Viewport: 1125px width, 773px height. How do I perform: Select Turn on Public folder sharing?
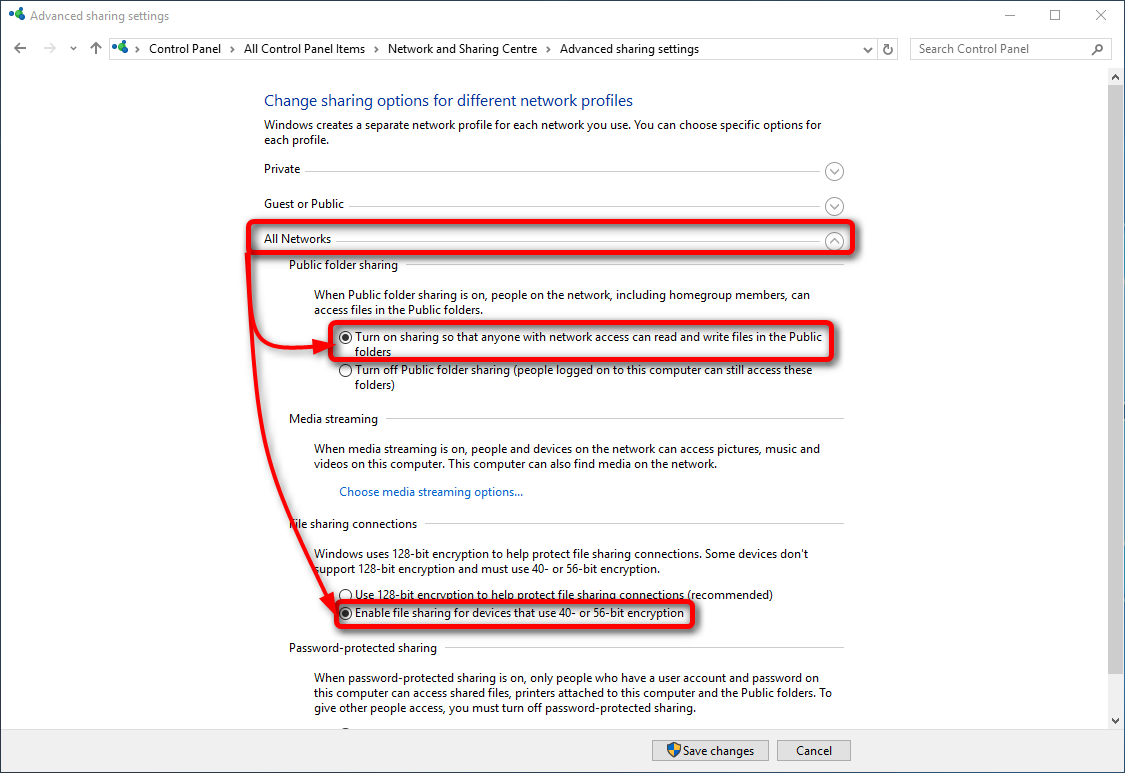[345, 337]
